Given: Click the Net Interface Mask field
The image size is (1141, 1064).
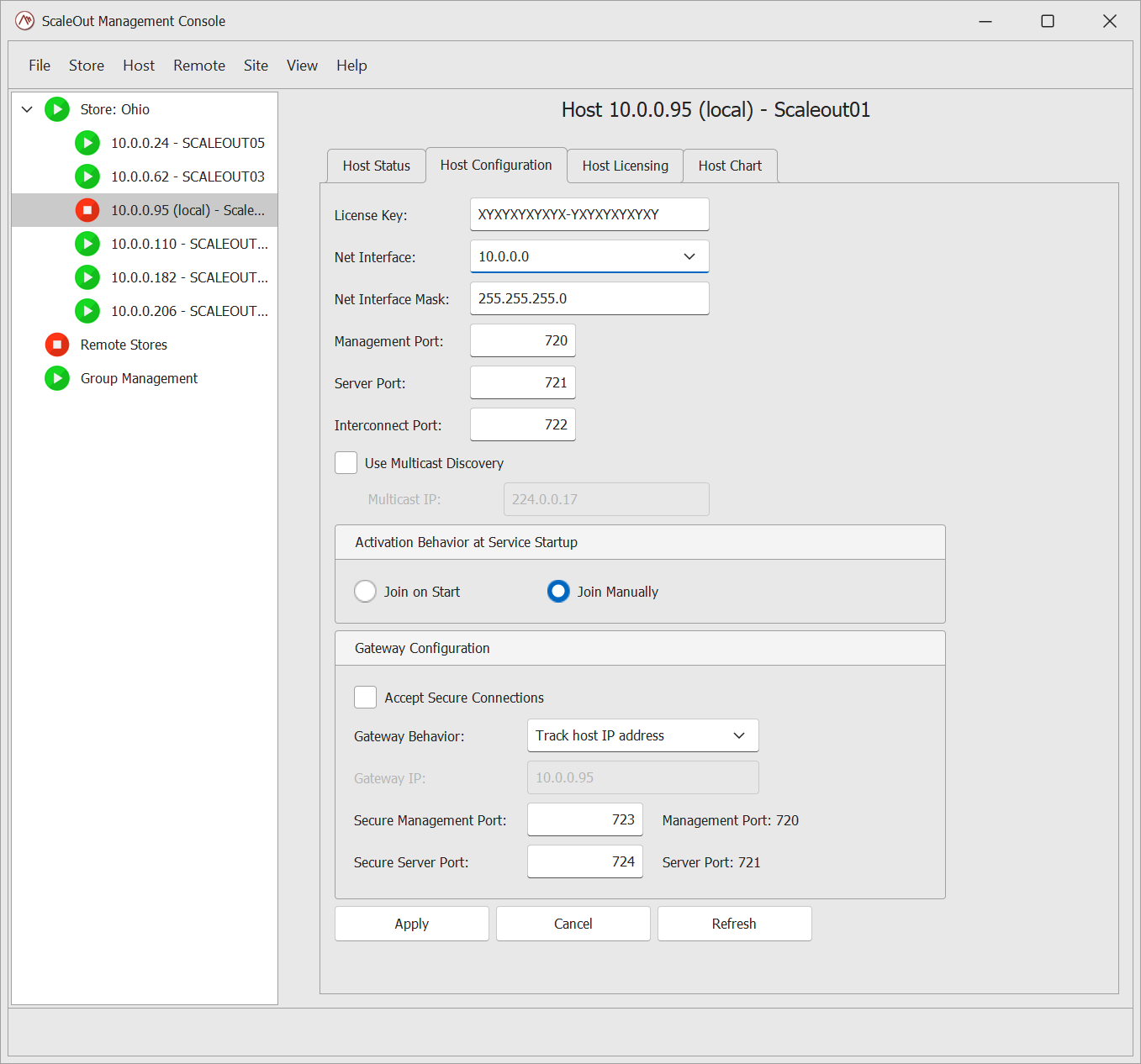Looking at the screenshot, I should click(589, 298).
